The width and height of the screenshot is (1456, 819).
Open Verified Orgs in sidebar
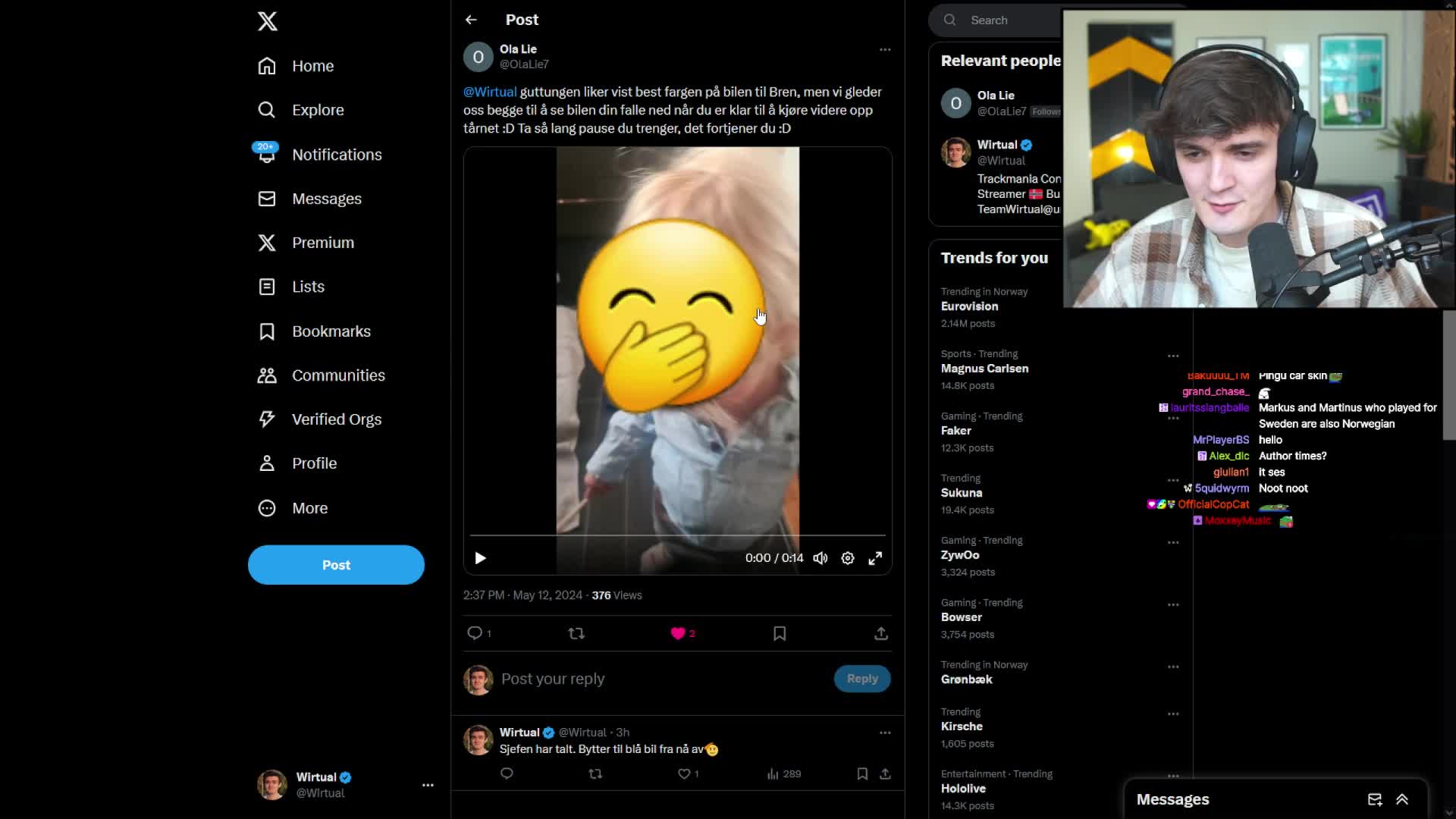(x=319, y=419)
